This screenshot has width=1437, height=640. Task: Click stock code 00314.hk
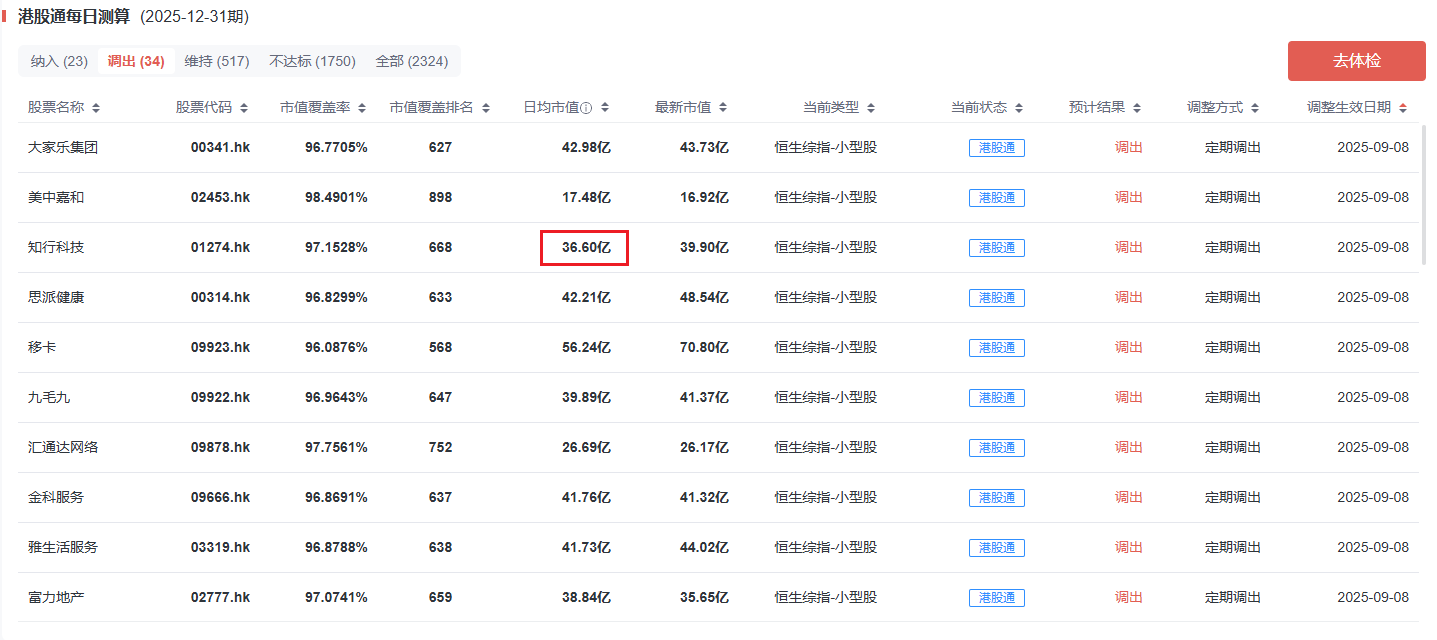click(220, 297)
